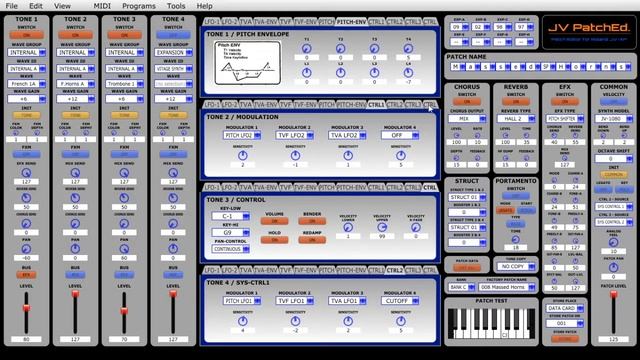Toggle Tone 3 Hold control switch
Screen dimensions: 640x360
(x=274, y=240)
